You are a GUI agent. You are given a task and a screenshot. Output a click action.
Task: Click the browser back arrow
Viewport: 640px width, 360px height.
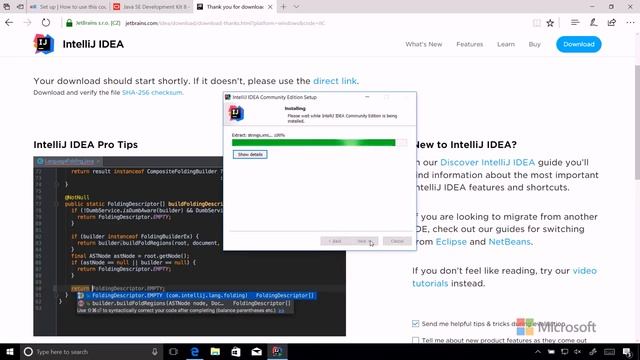coord(9,23)
